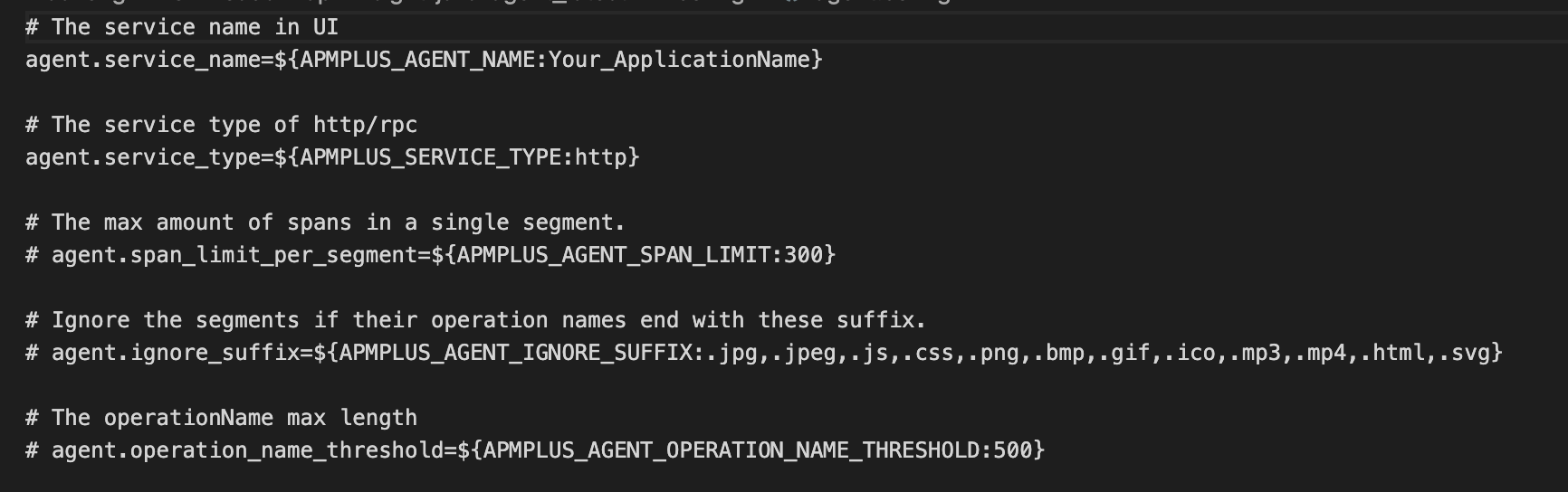Click the 300 span limit value

(803, 255)
